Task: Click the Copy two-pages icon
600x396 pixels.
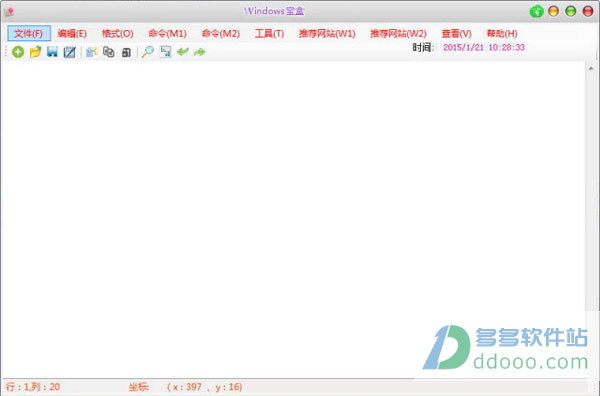Action: tap(109, 52)
